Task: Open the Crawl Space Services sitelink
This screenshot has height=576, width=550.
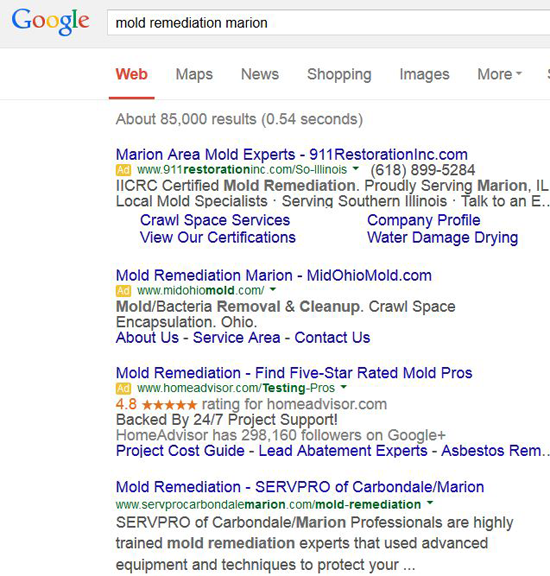Action: (215, 220)
